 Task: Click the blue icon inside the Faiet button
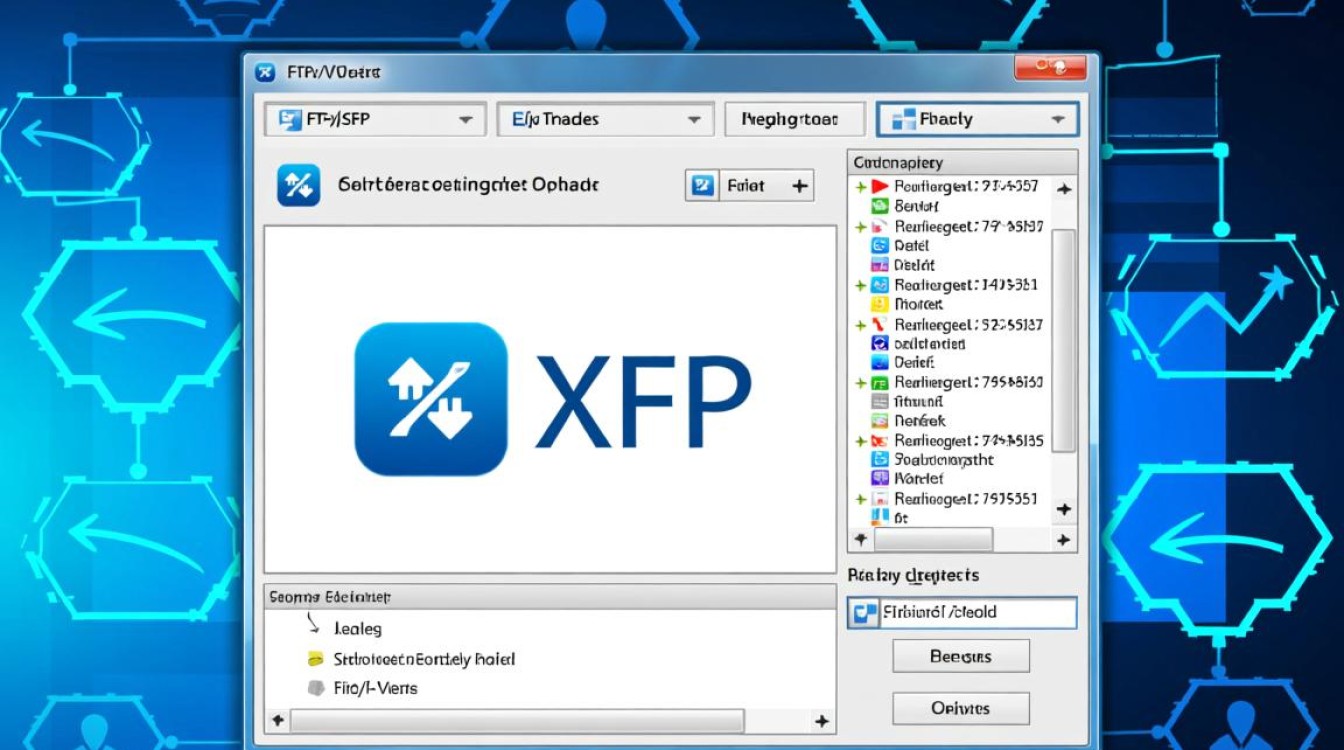703,186
